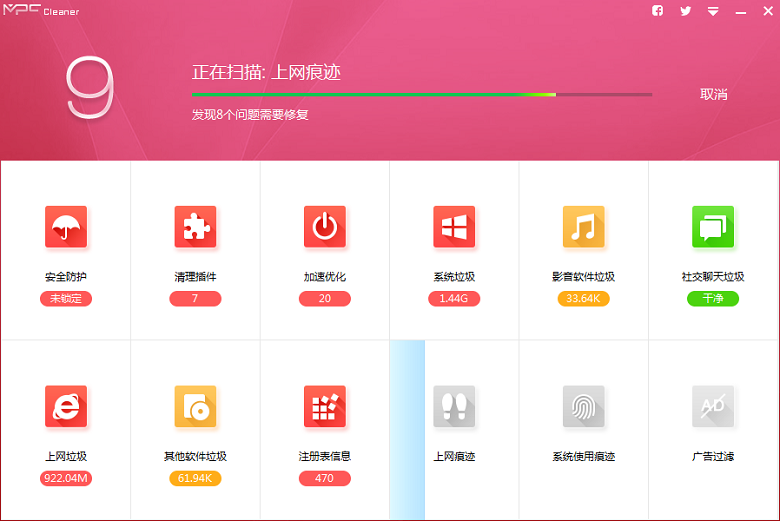The height and width of the screenshot is (521, 780).
Task: Click the scan progress bar
Action: (x=422, y=95)
